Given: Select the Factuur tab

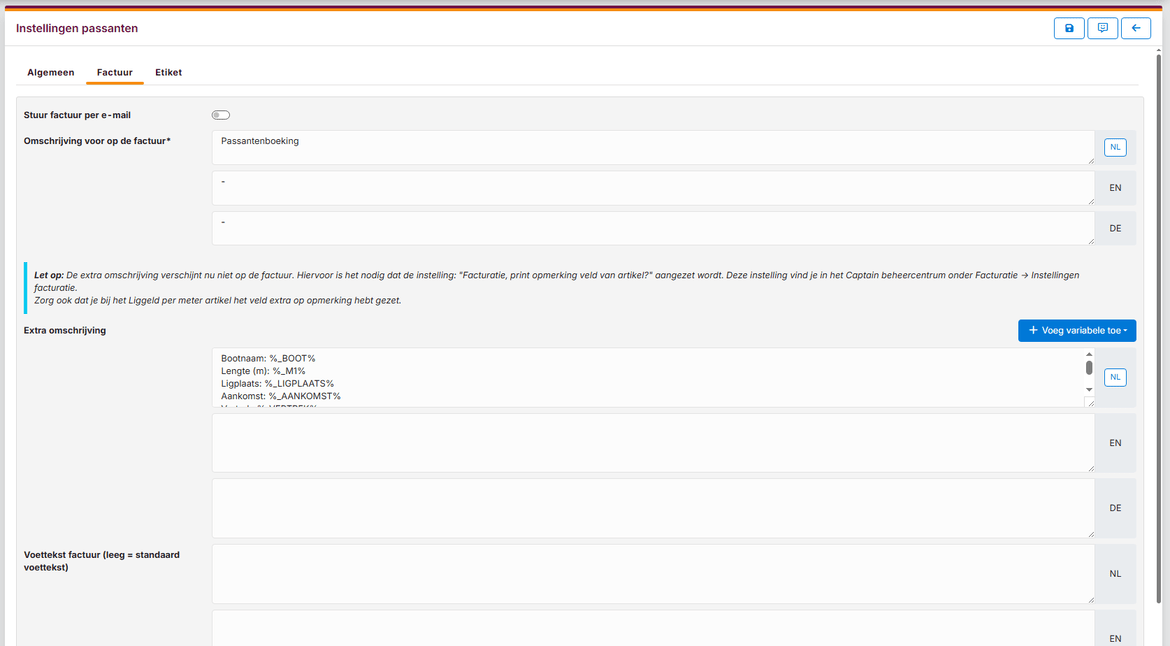Looking at the screenshot, I should (114, 73).
